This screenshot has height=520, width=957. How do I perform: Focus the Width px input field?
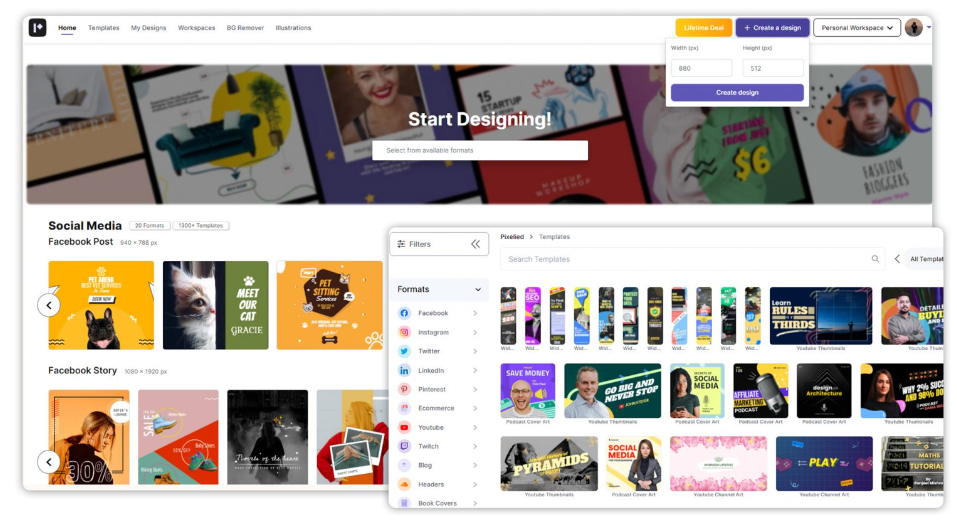click(701, 68)
